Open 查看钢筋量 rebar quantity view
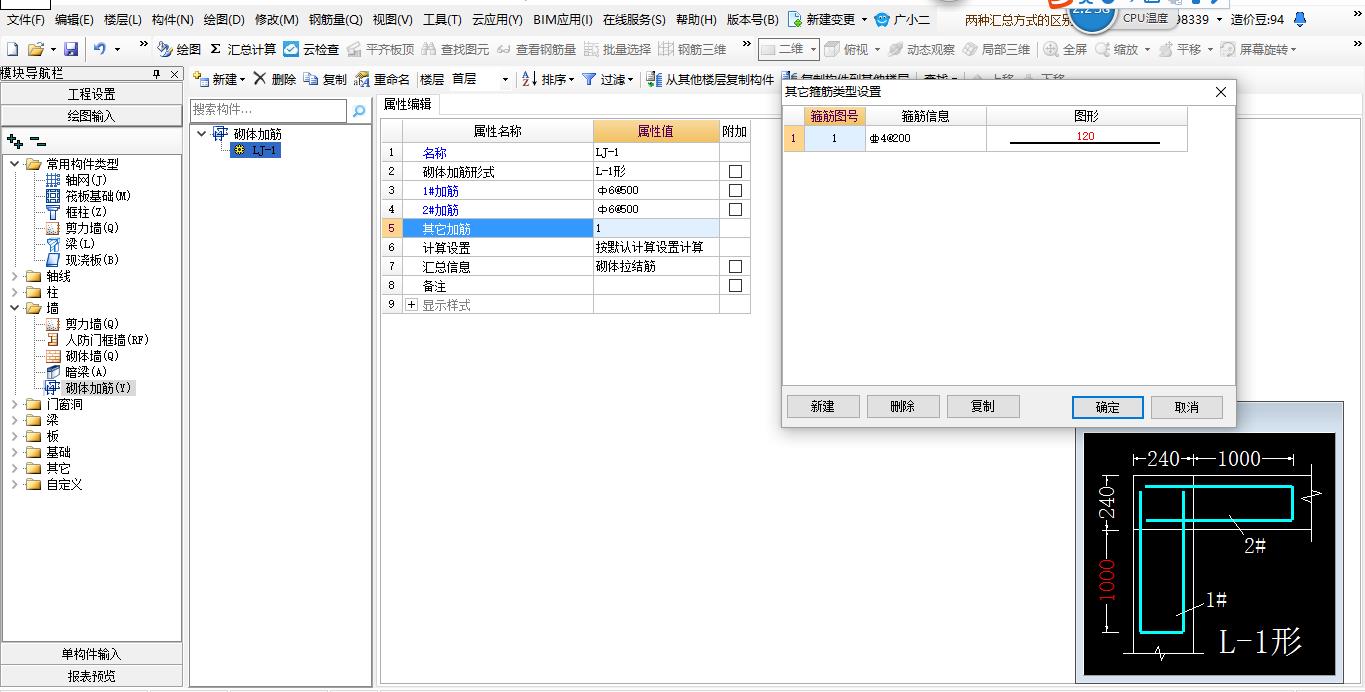This screenshot has height=692, width=1365. [536, 49]
